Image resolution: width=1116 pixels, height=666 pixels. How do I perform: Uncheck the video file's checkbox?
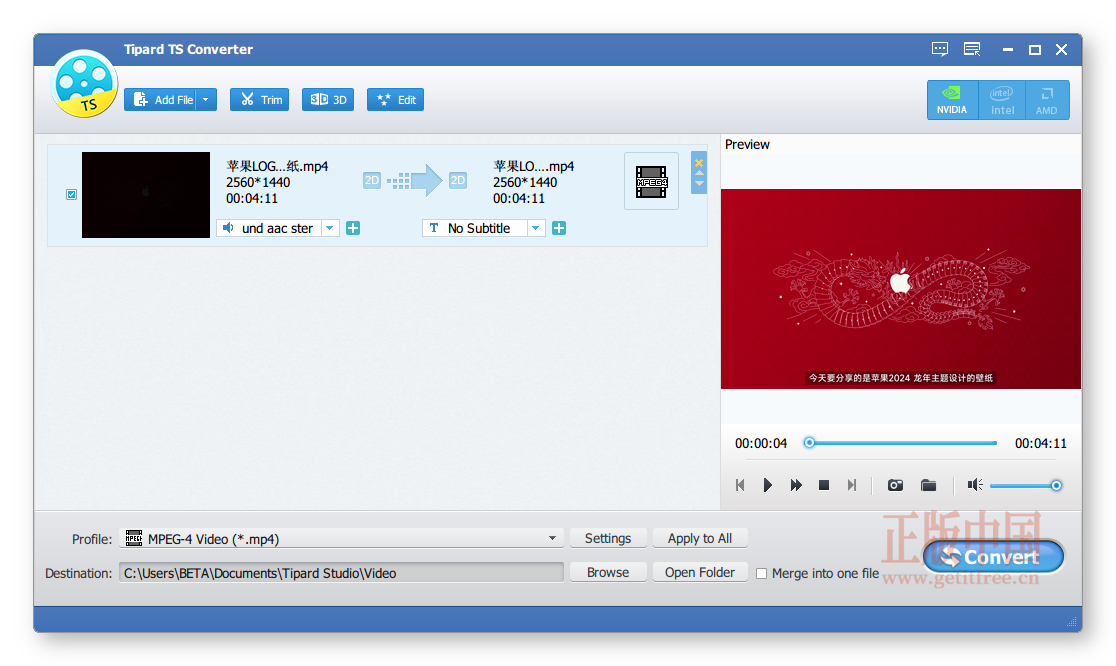click(71, 194)
